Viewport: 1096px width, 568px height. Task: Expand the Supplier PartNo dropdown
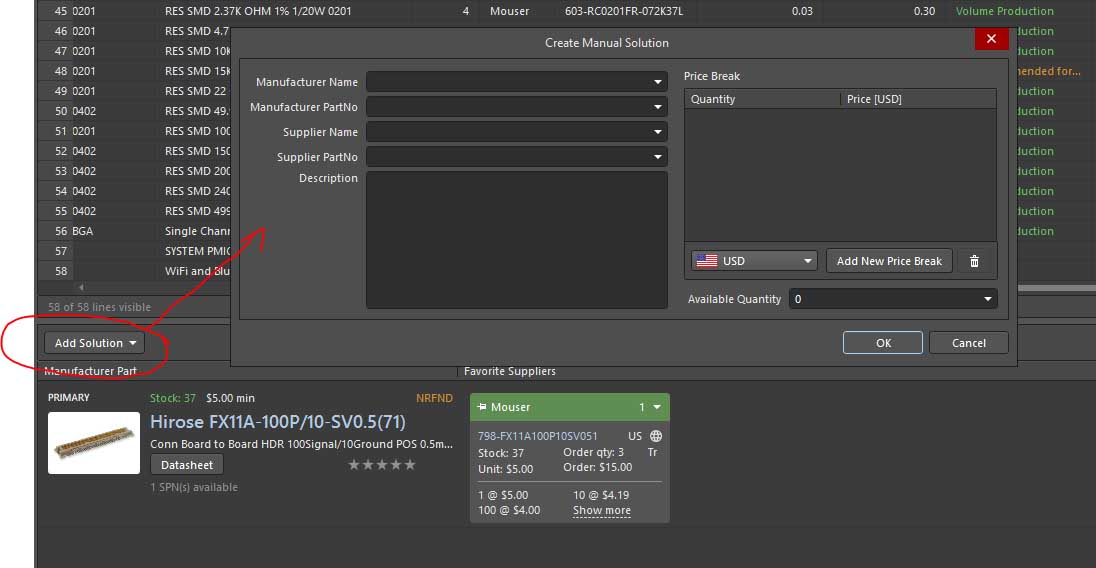(x=658, y=157)
